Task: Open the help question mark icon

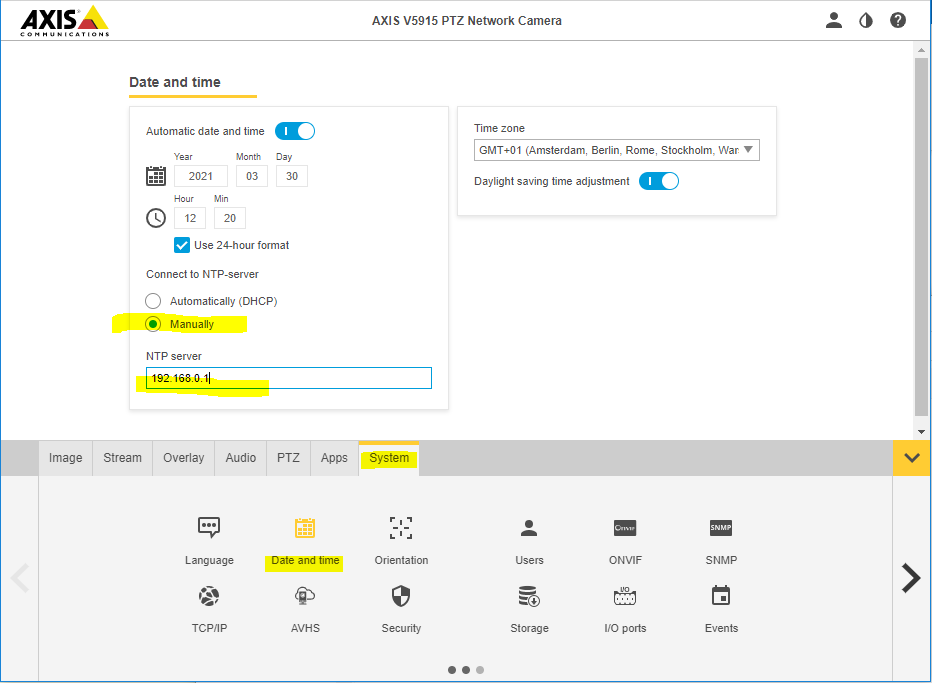Action: [x=898, y=21]
